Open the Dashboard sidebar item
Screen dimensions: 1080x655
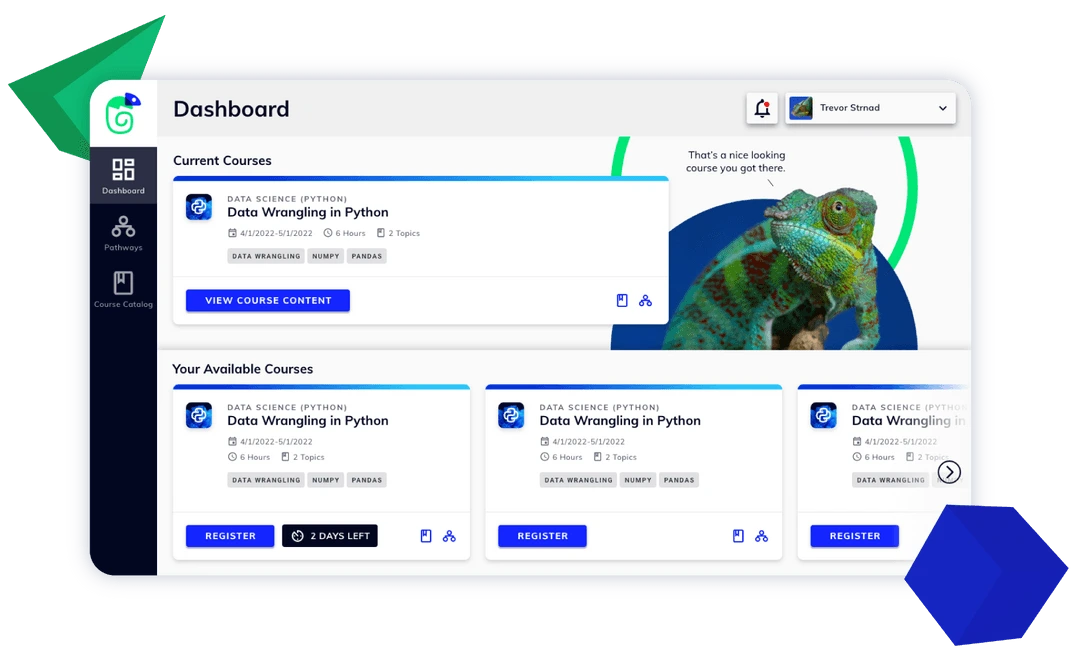(x=123, y=176)
